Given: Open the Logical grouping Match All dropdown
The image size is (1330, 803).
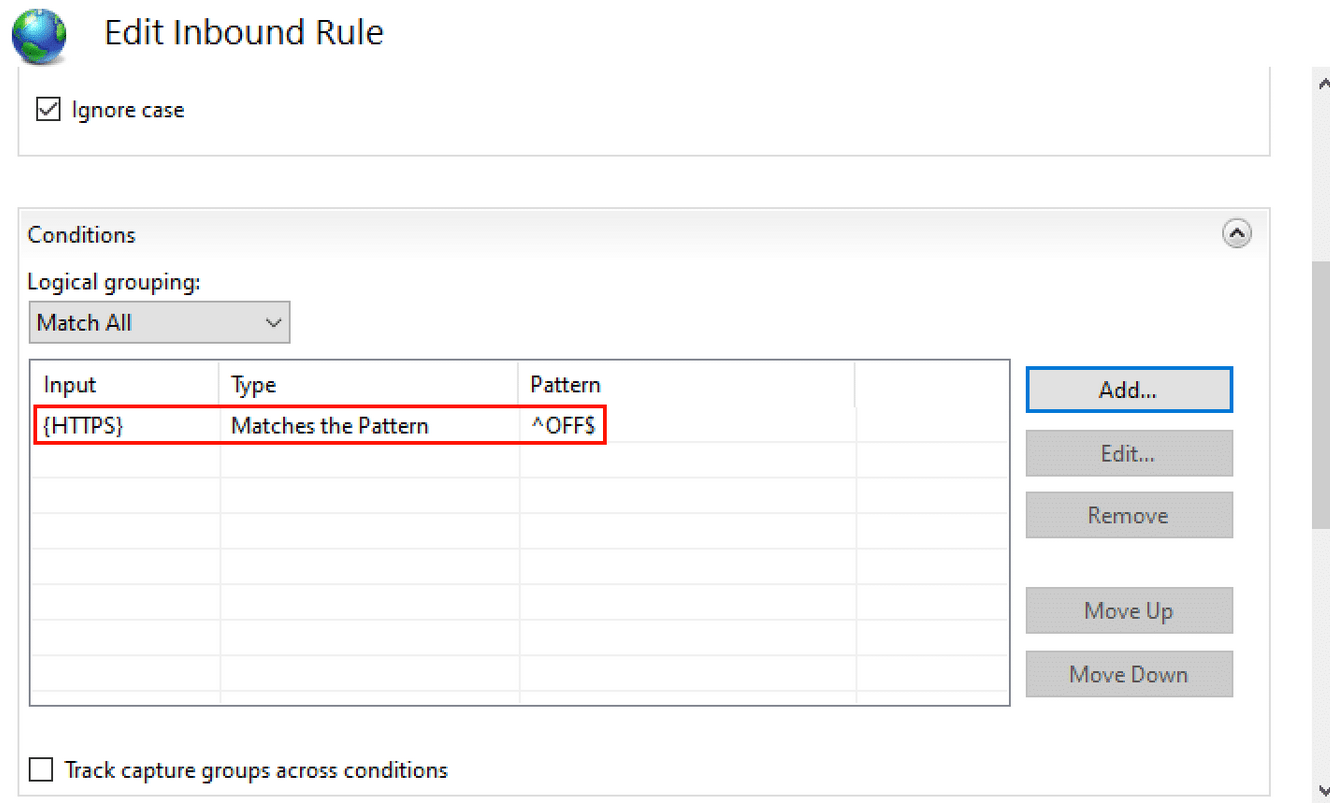Looking at the screenshot, I should point(159,323).
